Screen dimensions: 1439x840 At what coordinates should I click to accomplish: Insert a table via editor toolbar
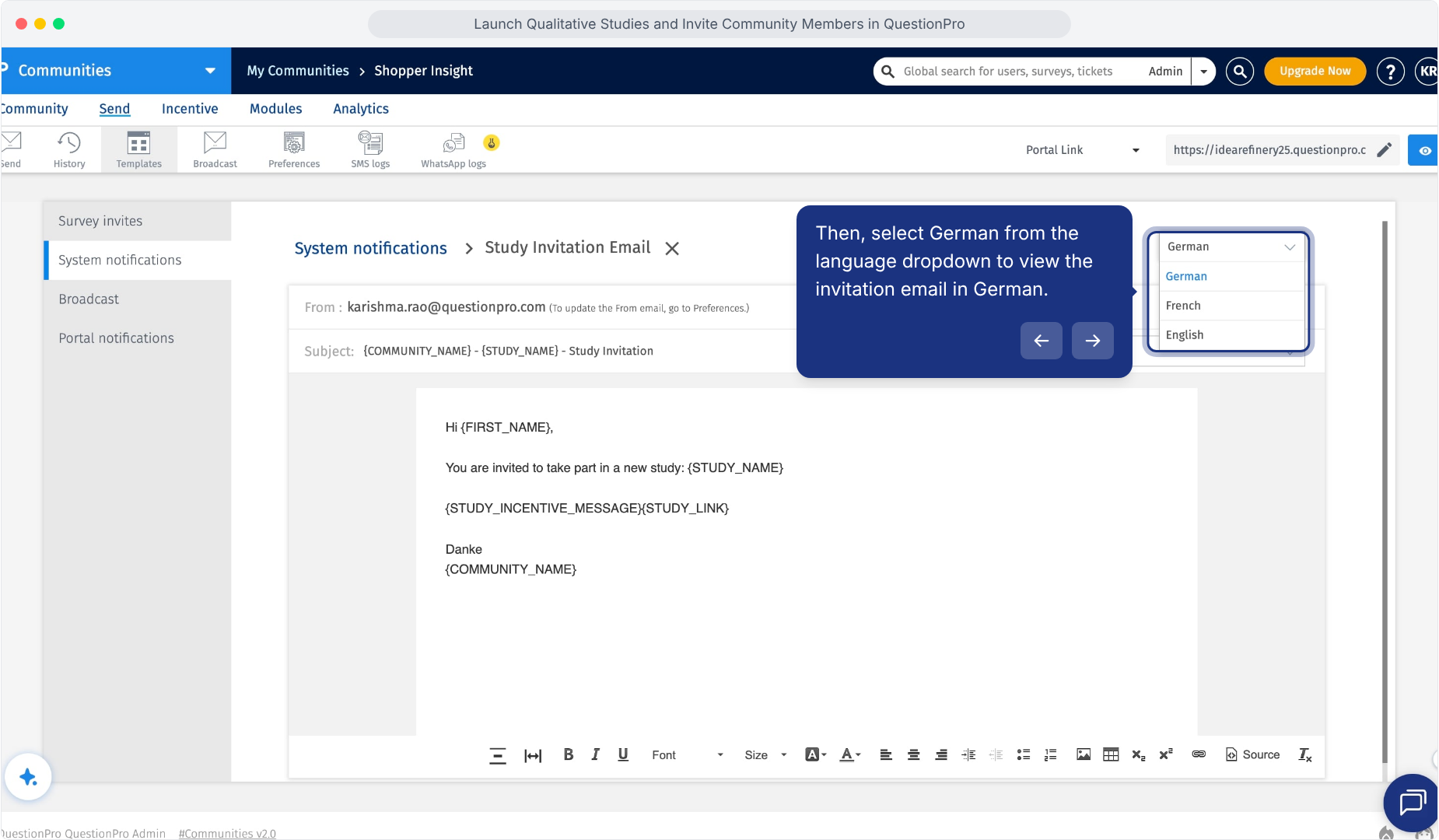pyautogui.click(x=1111, y=754)
